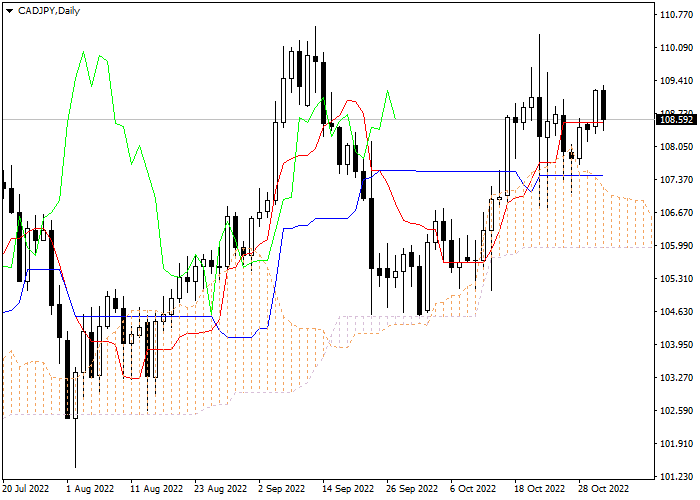
Task: Click the 28 Oct 2022 date label
Action: pos(604,489)
